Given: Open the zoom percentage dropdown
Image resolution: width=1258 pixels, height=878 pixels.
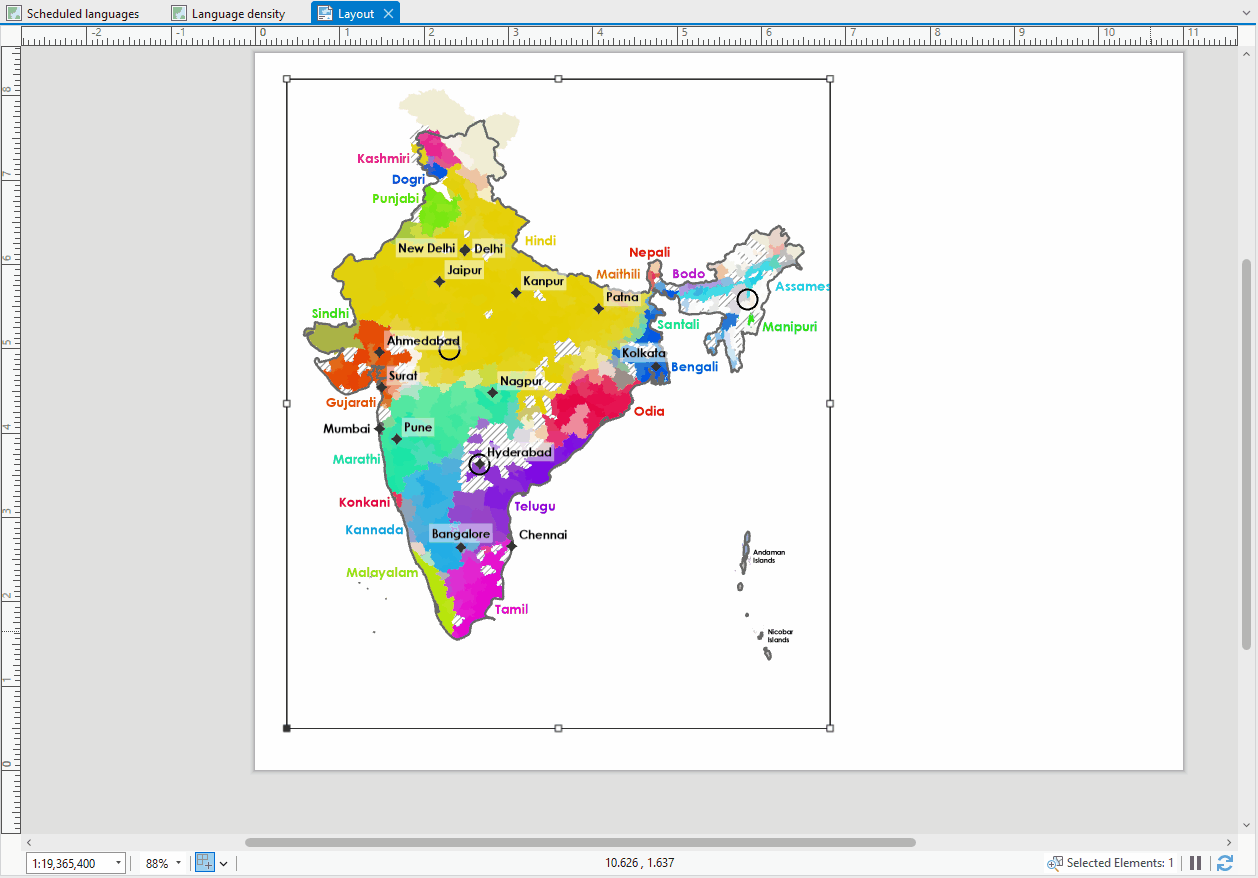Looking at the screenshot, I should (x=178, y=863).
